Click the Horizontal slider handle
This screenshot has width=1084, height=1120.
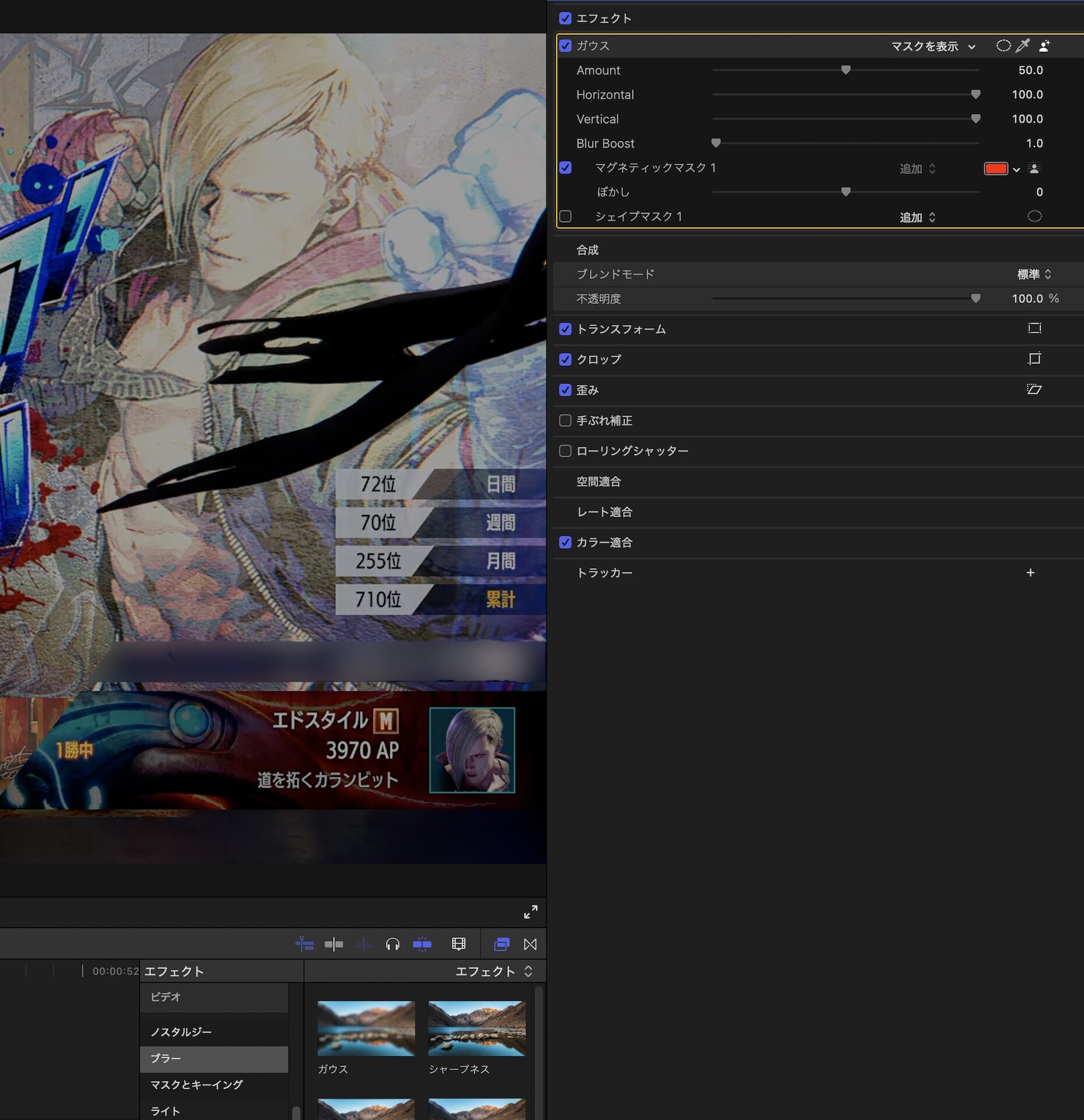click(x=976, y=94)
